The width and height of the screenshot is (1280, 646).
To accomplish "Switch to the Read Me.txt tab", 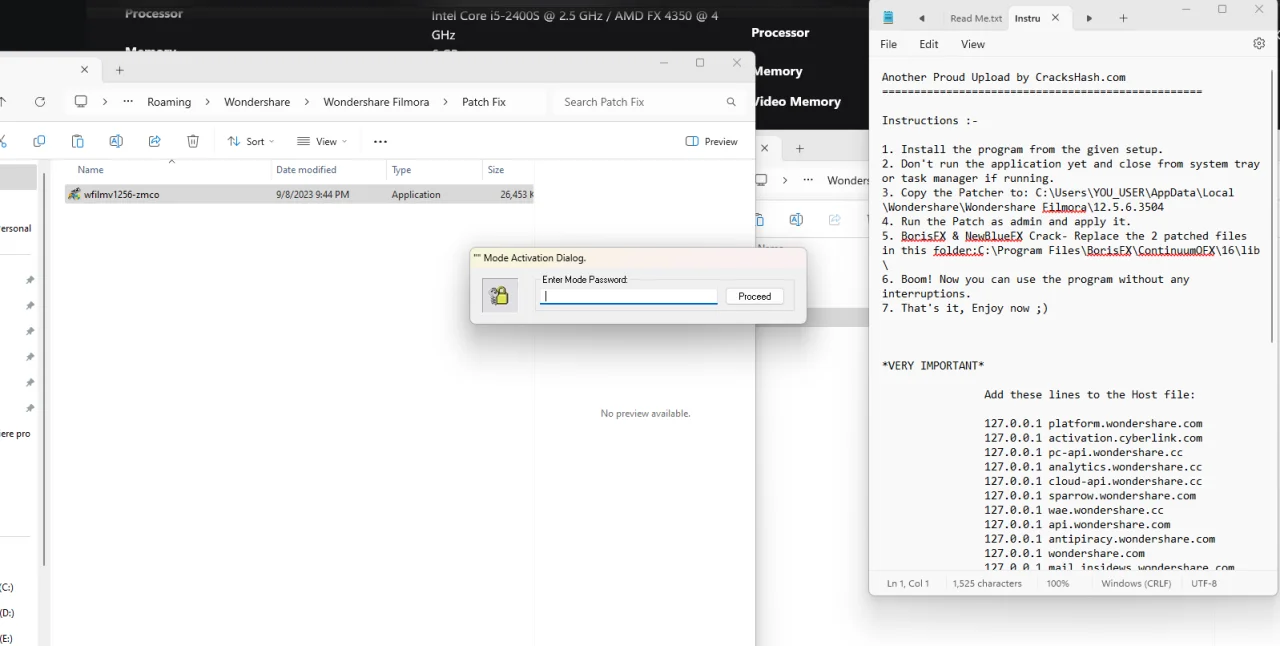I will point(976,18).
